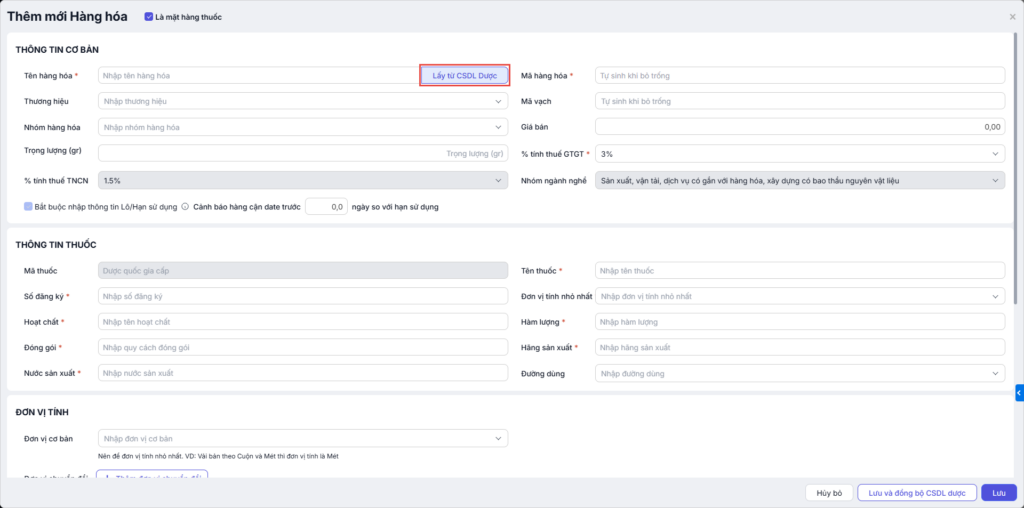This screenshot has height=508, width=1024.
Task: Click the Số đăng ký input field
Action: (303, 296)
